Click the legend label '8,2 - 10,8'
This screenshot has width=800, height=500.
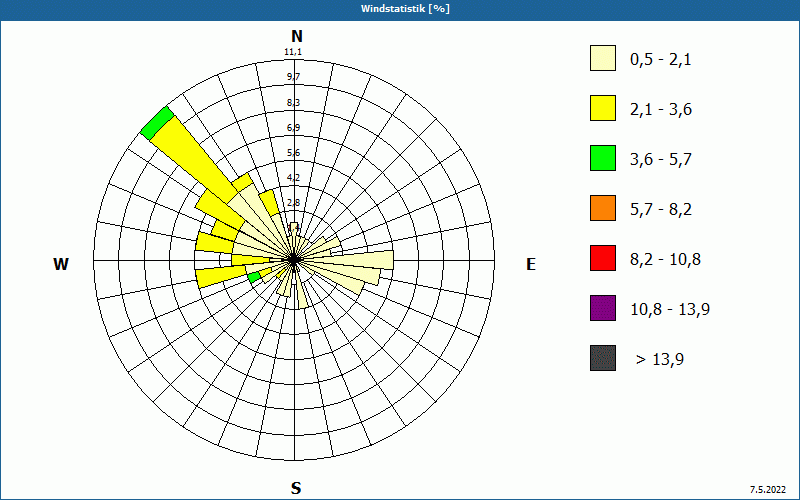[665, 260]
